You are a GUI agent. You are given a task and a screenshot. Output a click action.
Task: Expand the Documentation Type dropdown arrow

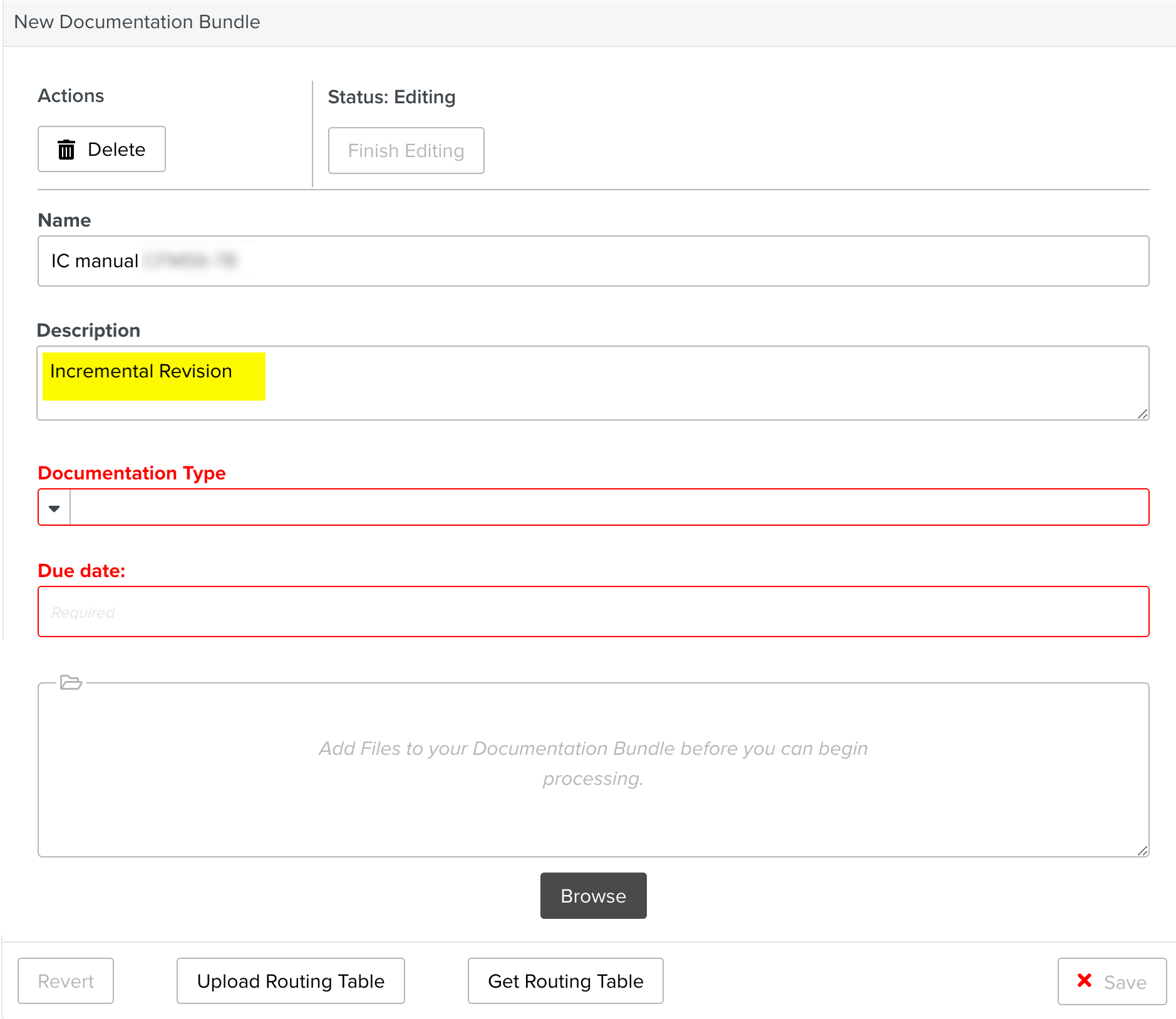[x=54, y=508]
